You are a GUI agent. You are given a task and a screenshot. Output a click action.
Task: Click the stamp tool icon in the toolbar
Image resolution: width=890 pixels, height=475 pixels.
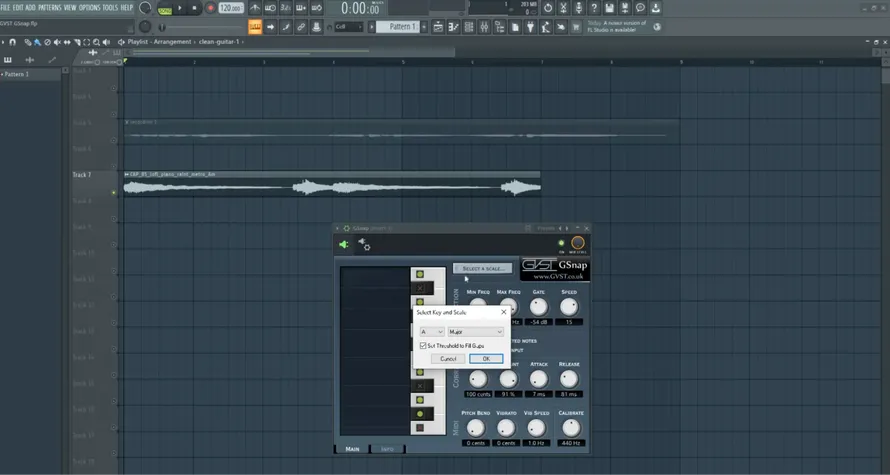(317, 27)
